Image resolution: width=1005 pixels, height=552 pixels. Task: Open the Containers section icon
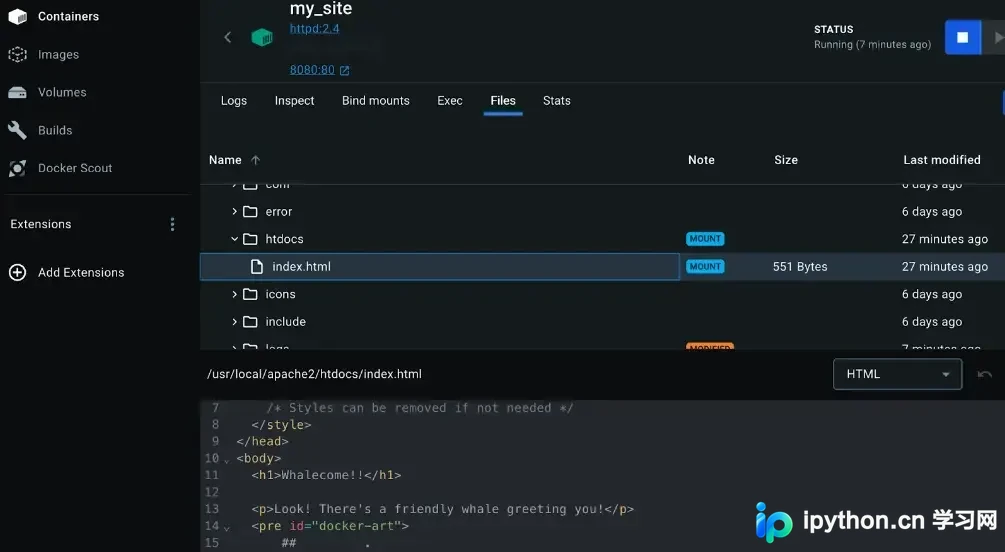tap(18, 17)
